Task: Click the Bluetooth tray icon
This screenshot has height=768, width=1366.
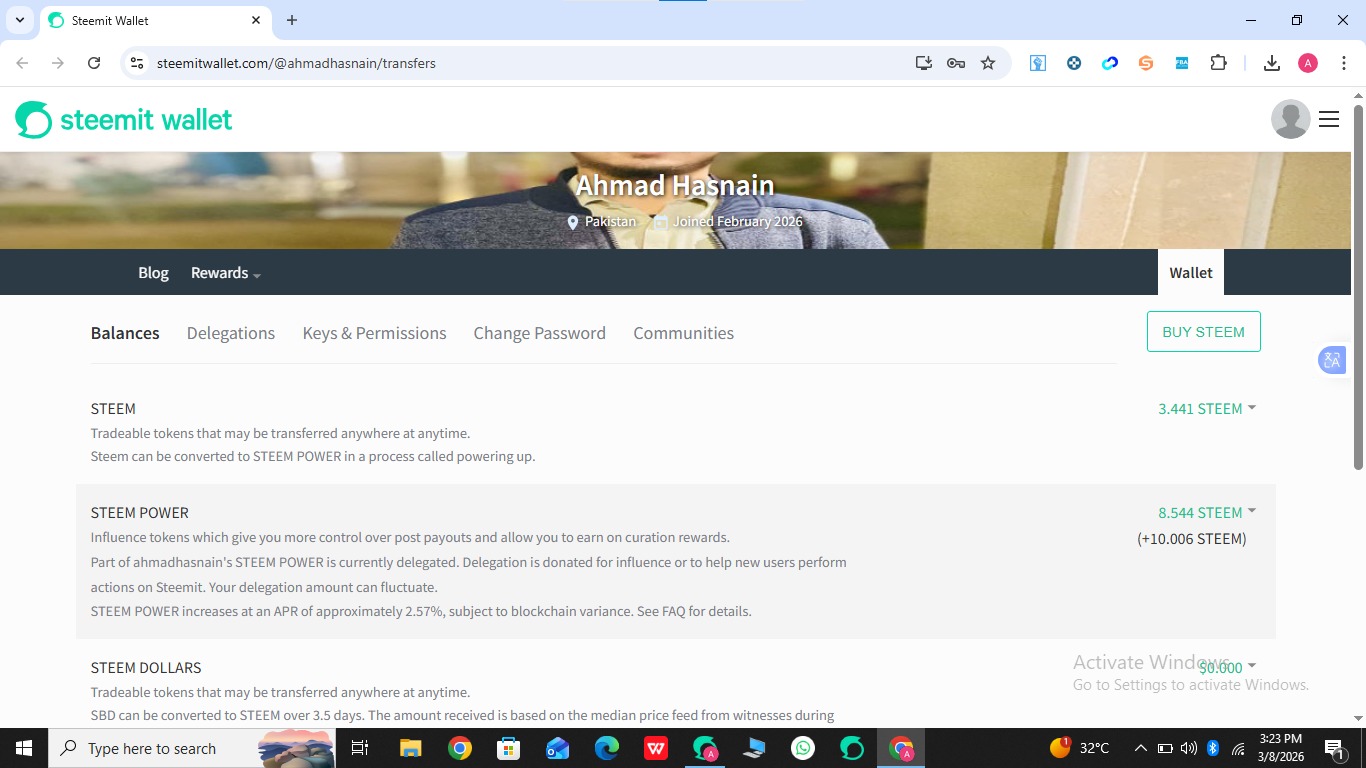Action: click(x=1213, y=748)
